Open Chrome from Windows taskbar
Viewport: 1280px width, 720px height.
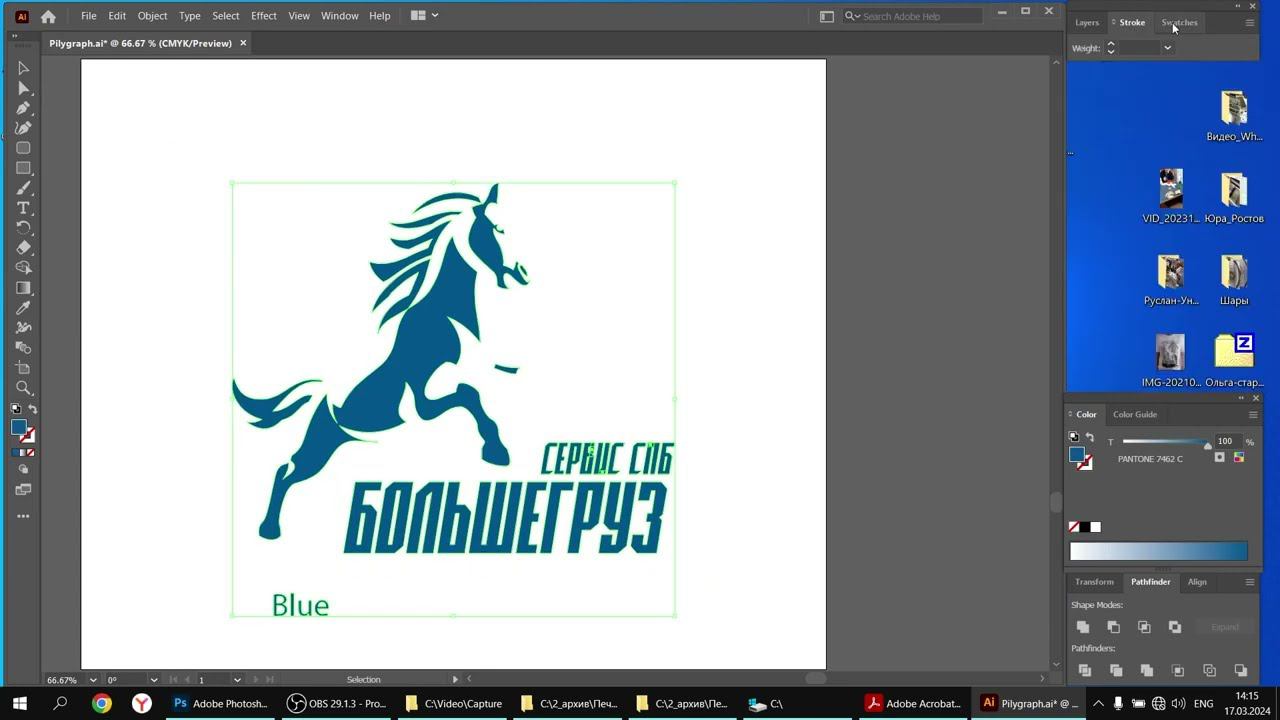(101, 704)
